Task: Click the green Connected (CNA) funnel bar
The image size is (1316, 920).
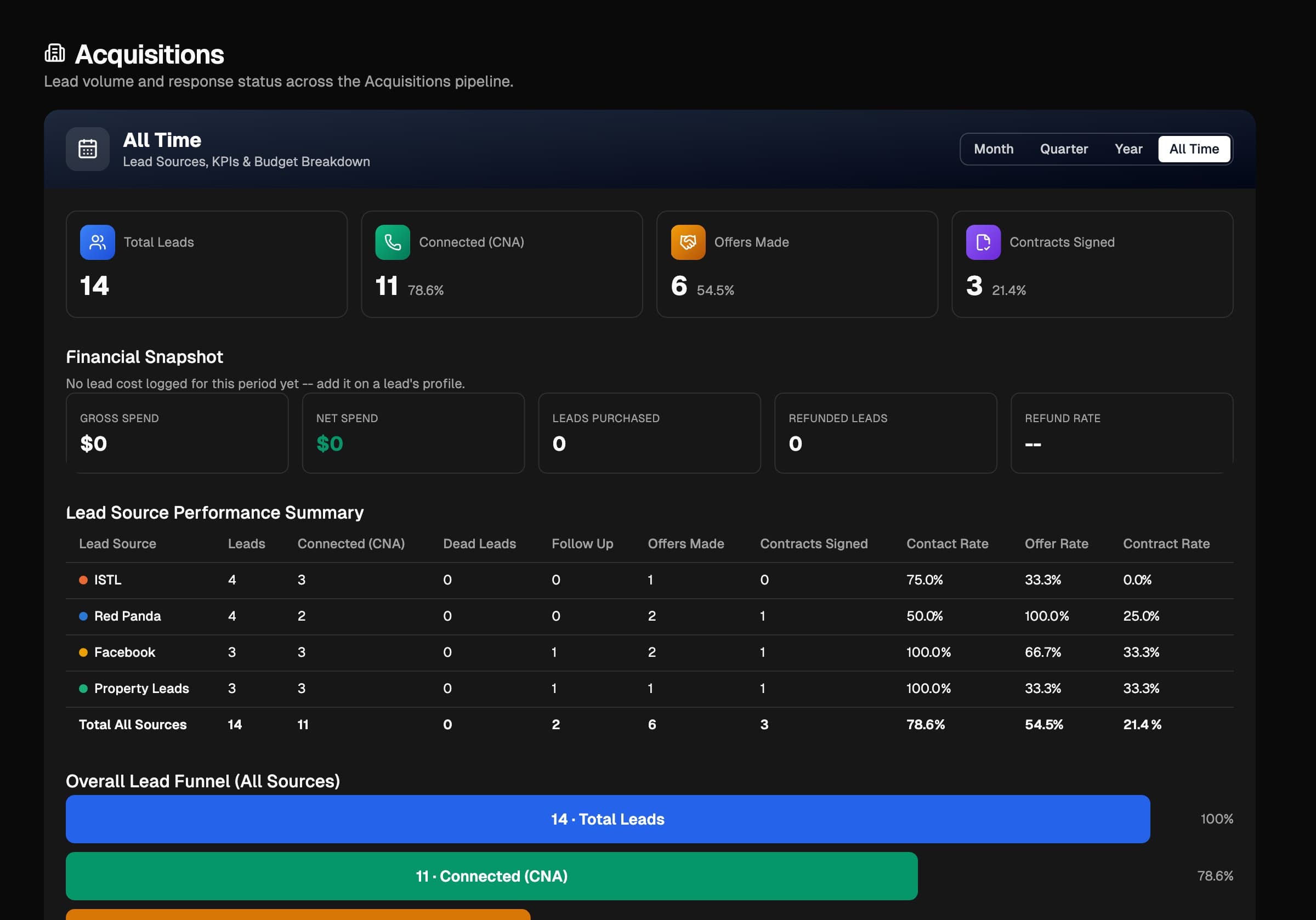Action: pos(491,876)
